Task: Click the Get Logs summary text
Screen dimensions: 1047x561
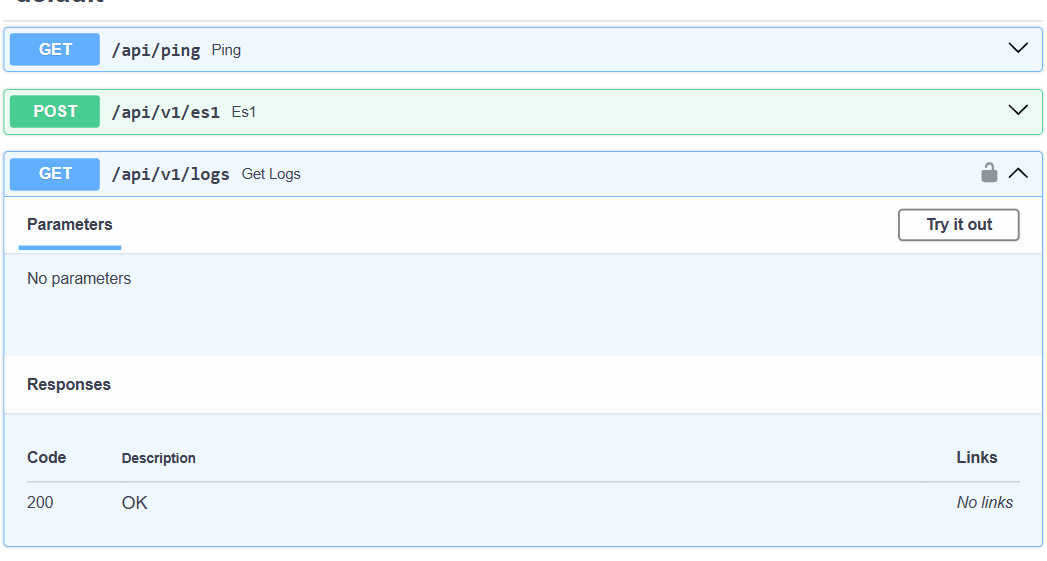Action: (271, 174)
